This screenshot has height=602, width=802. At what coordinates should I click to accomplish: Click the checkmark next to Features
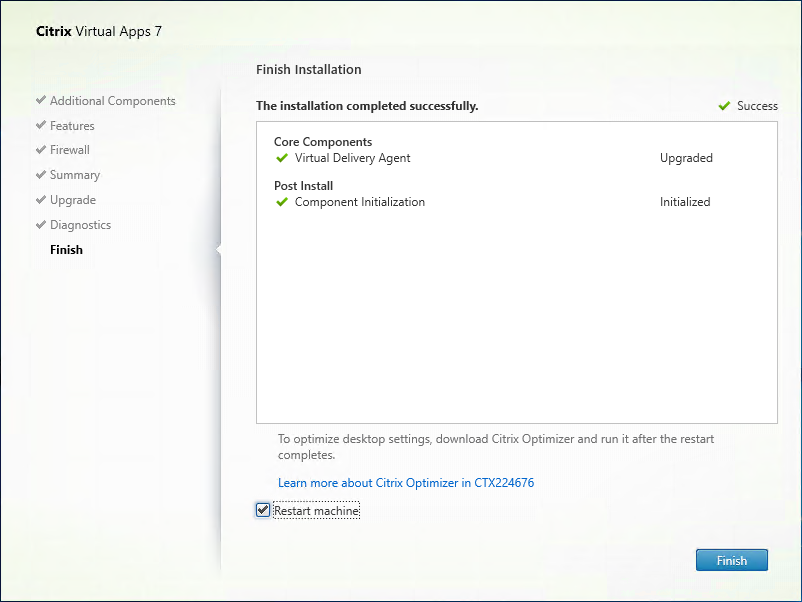point(41,125)
